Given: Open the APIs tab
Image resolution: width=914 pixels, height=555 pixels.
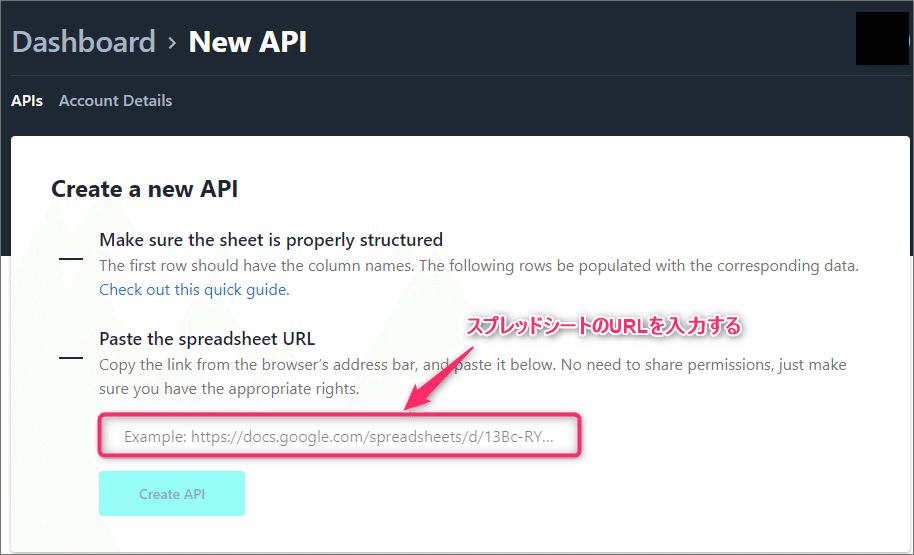Looking at the screenshot, I should (27, 101).
